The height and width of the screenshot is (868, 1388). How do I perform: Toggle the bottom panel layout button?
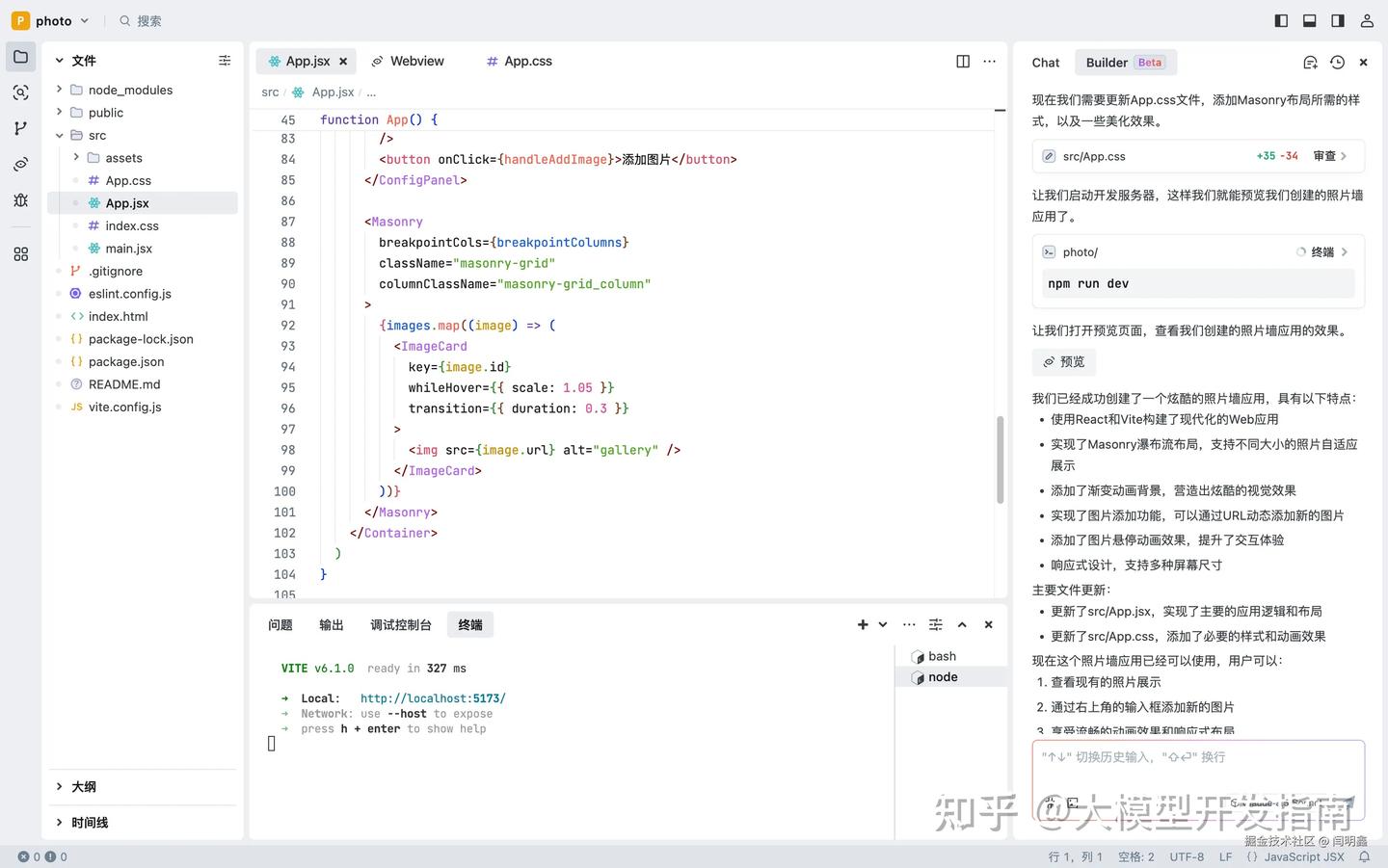point(1309,20)
